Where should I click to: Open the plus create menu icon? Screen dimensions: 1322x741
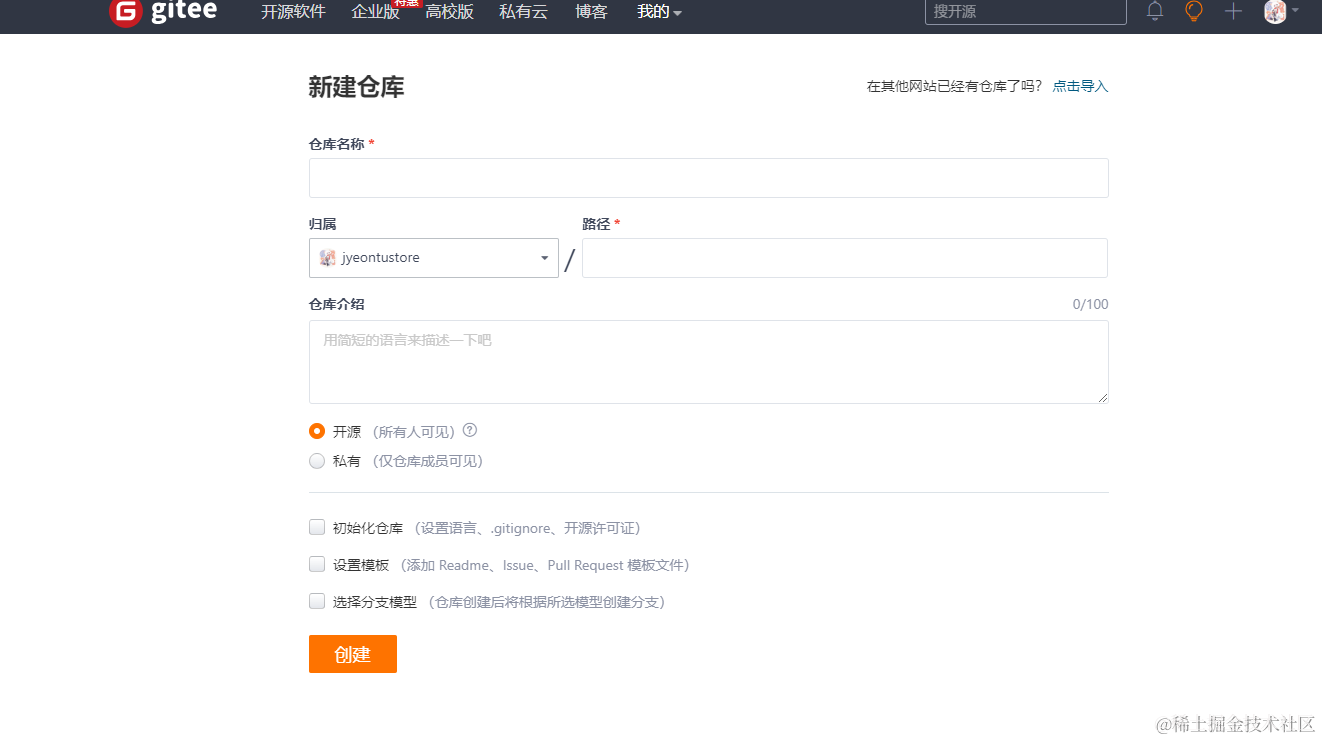[x=1234, y=12]
